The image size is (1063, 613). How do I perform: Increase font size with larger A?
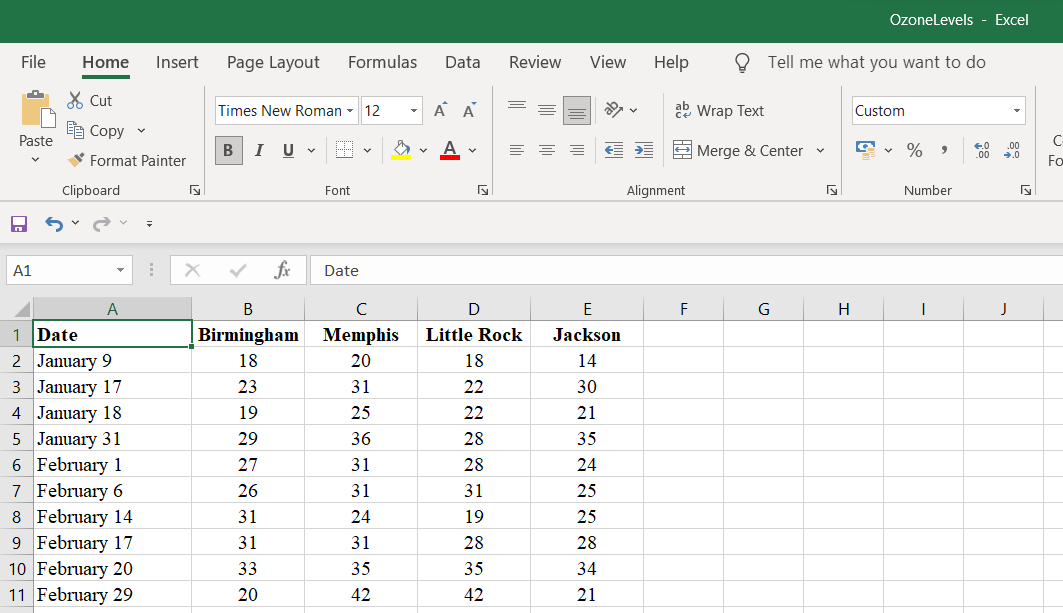click(x=441, y=111)
